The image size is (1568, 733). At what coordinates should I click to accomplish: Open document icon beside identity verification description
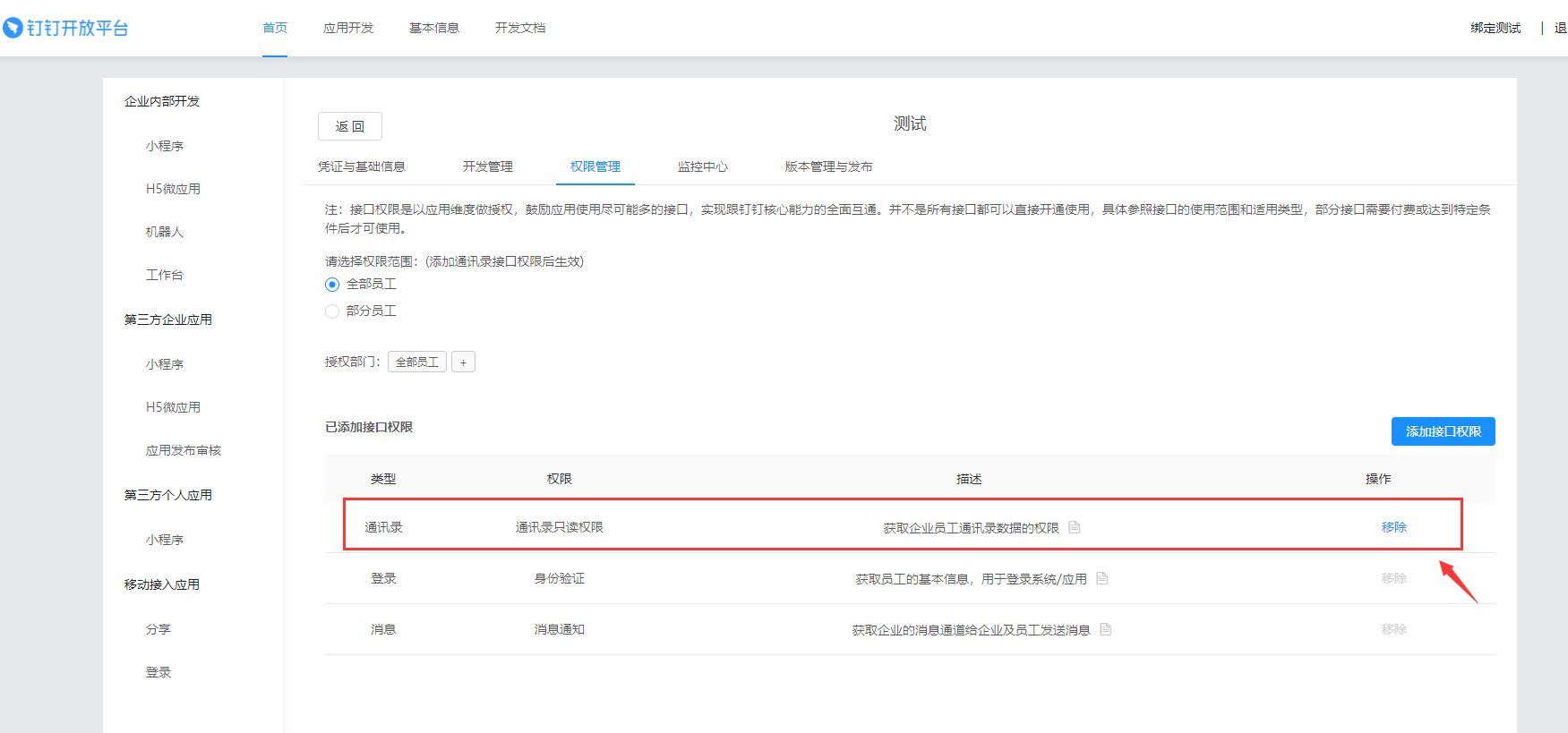[x=1101, y=578]
